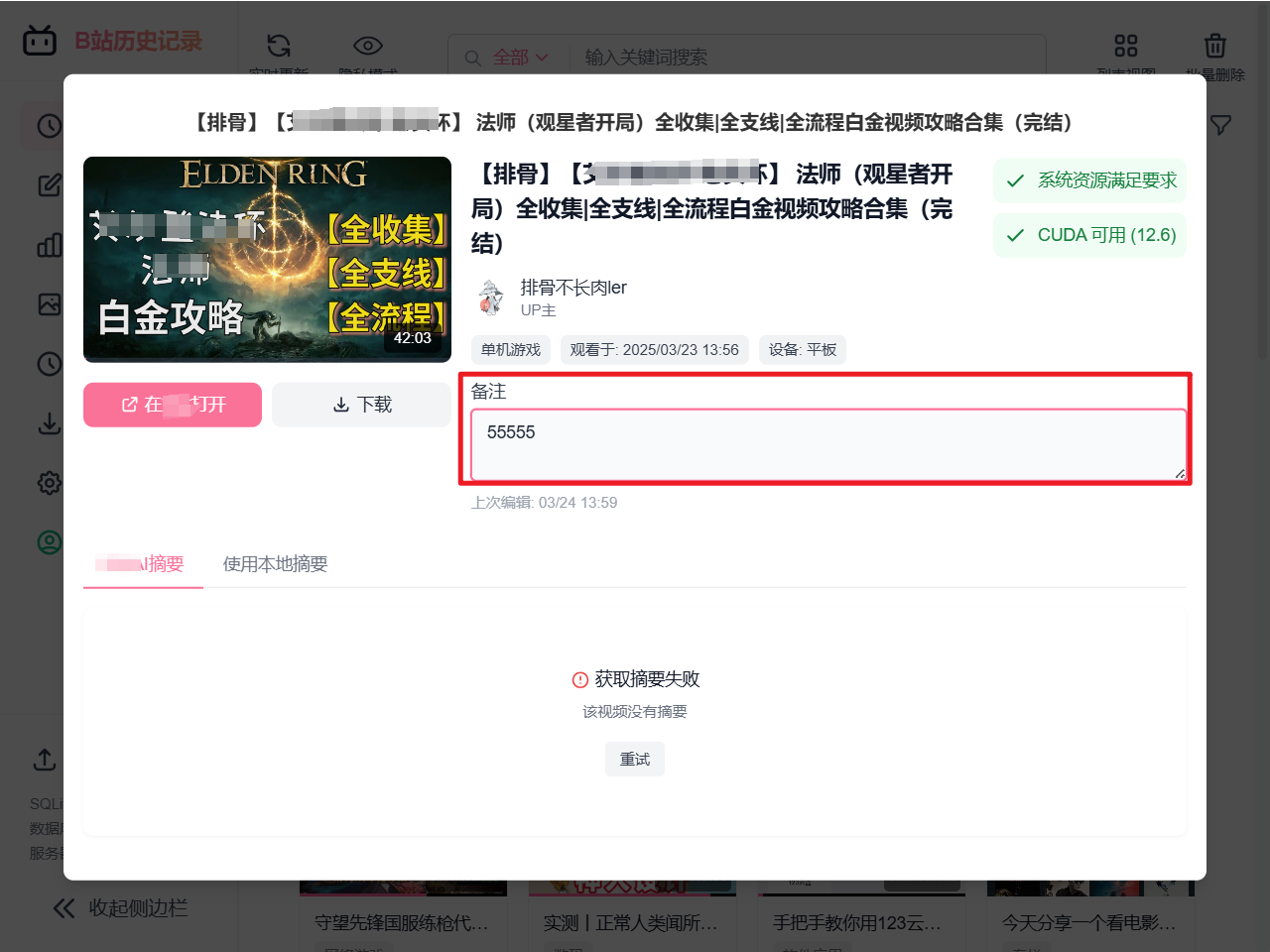Open second clock icon in sidebar
Image resolution: width=1270 pixels, height=952 pixels.
click(50, 364)
